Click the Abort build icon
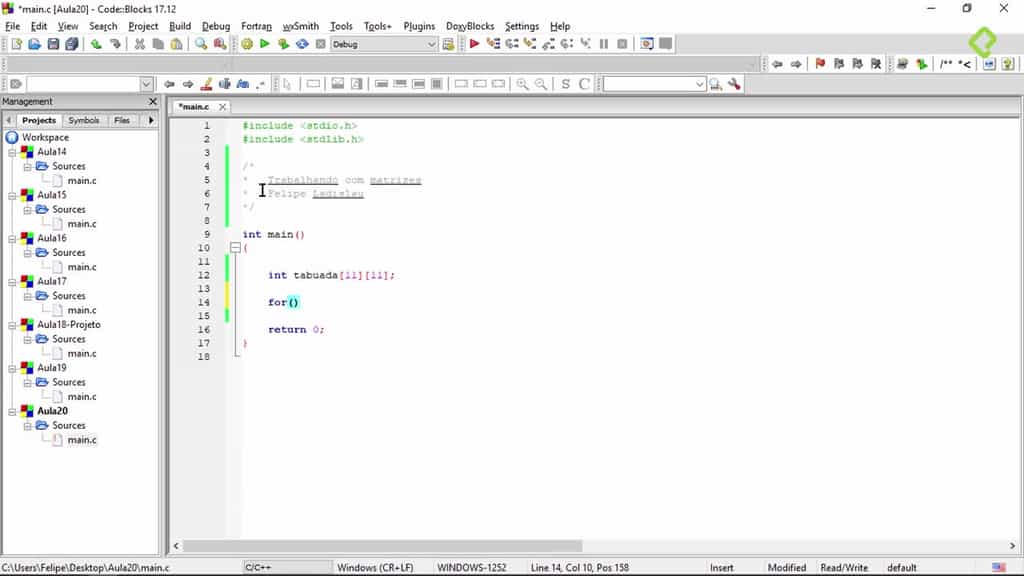 [x=321, y=44]
